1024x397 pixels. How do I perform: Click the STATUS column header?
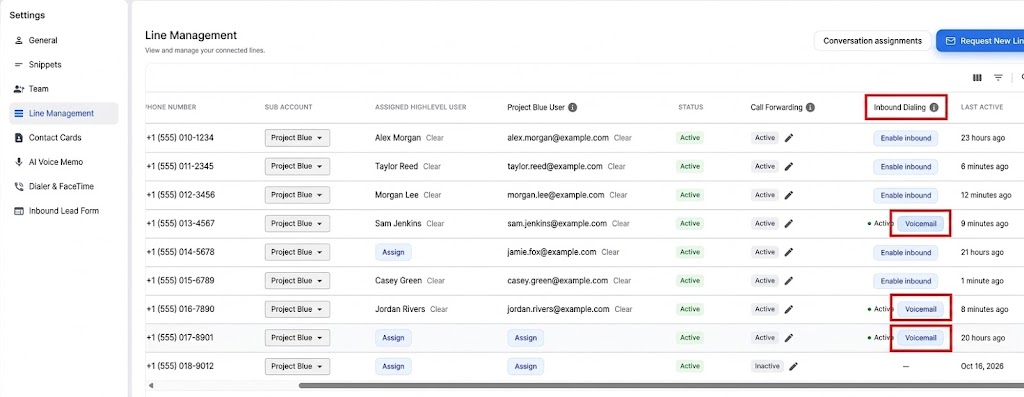(x=690, y=107)
